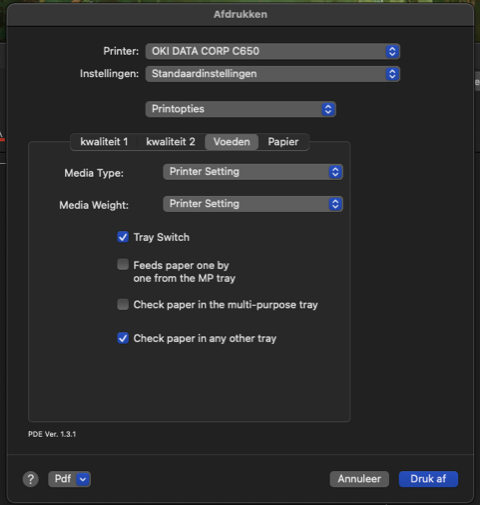The height and width of the screenshot is (505, 480).
Task: Click the Media Type stepper arrows
Action: pyautogui.click(x=335, y=172)
